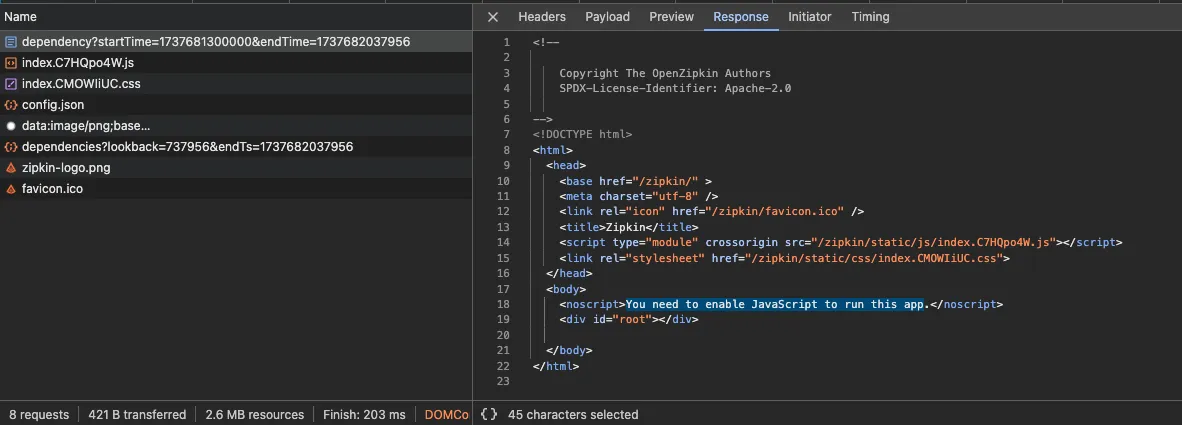Click the '<!DOCTYPE html>' line
Viewport: 1182px width, 425px height.
[x=582, y=135]
